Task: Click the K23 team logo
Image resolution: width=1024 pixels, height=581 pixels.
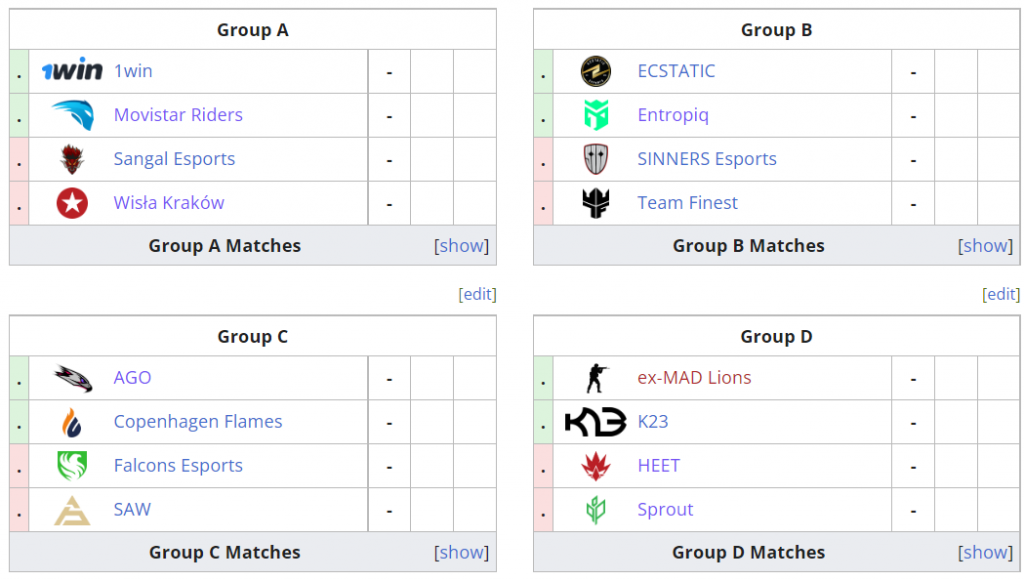Action: 596,422
